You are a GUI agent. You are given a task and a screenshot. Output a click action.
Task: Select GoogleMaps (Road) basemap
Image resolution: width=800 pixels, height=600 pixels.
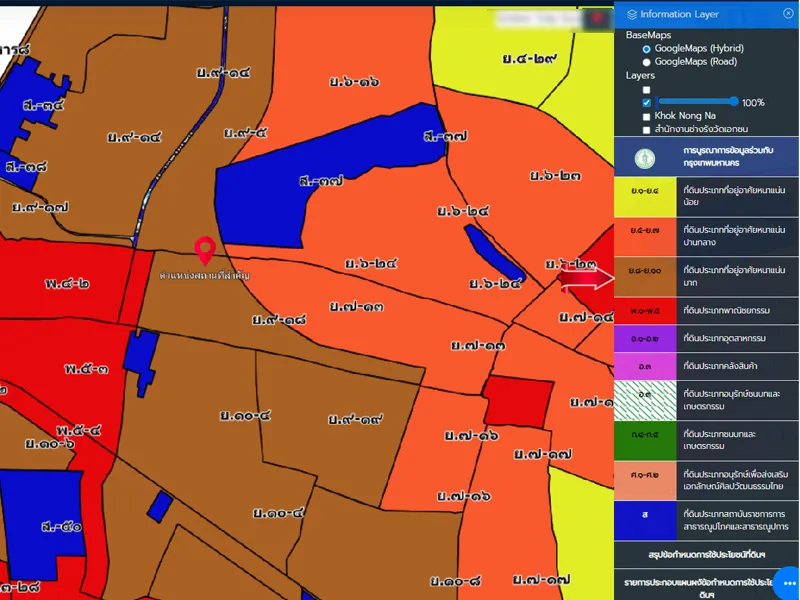point(647,62)
